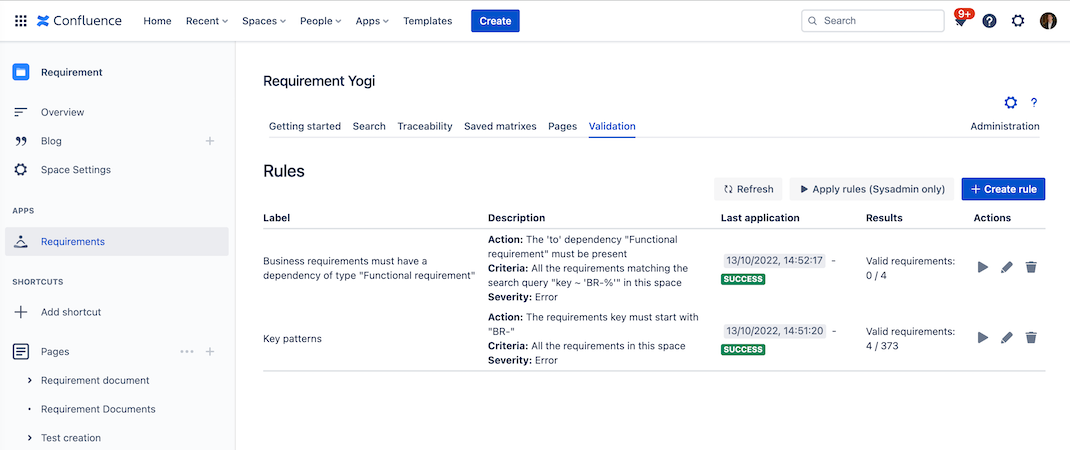Click SUCCESS badge of Key patterns rule
Image resolution: width=1070 pixels, height=450 pixels.
pyautogui.click(x=743, y=350)
